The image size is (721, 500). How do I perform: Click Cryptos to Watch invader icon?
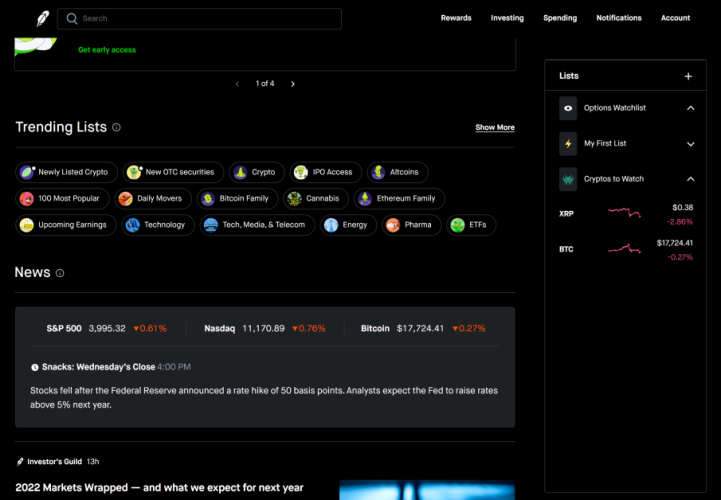568,179
